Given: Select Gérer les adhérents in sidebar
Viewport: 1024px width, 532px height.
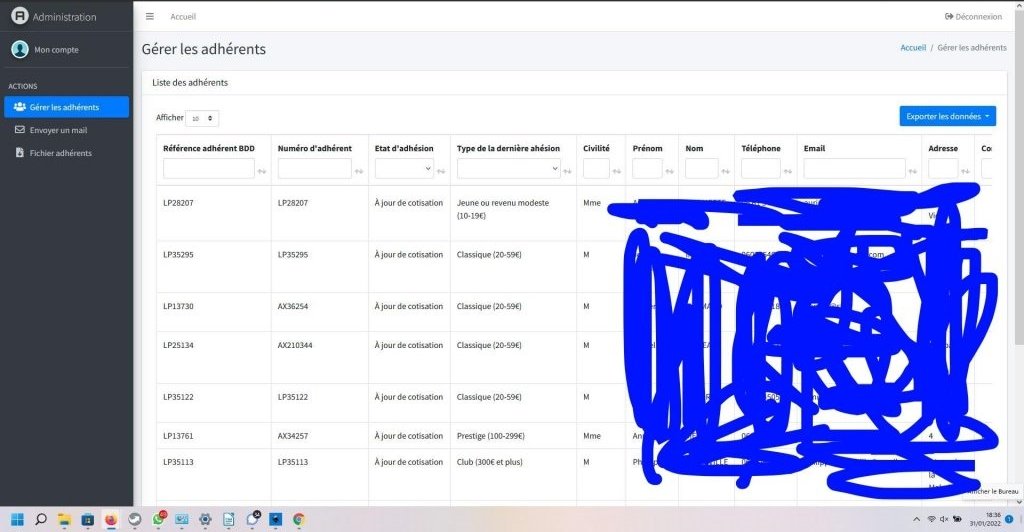Looking at the screenshot, I should click(66, 107).
